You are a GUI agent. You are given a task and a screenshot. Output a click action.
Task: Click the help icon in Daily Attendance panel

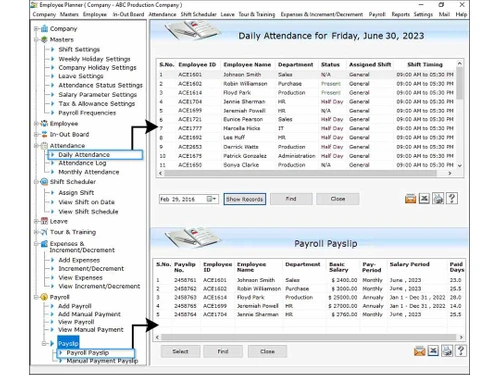(452, 198)
